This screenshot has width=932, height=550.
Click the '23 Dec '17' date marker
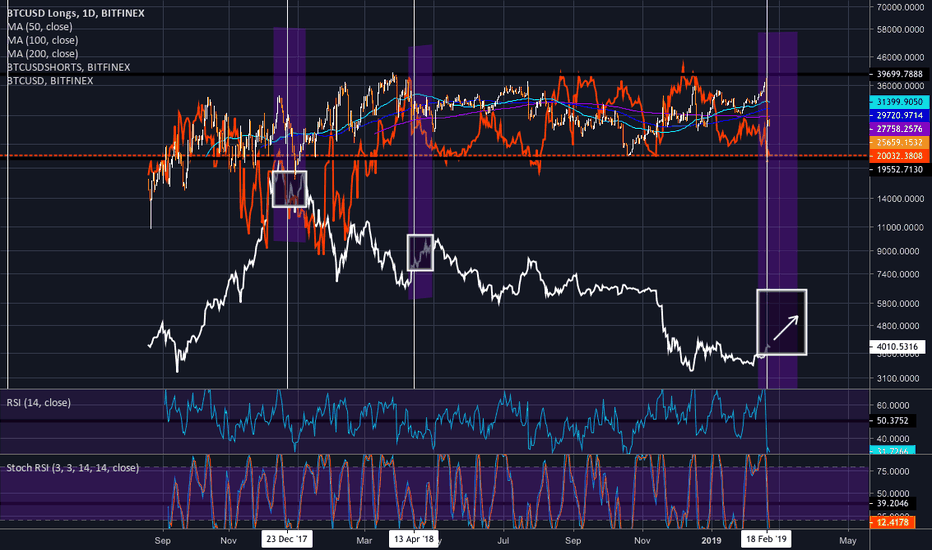click(x=287, y=539)
